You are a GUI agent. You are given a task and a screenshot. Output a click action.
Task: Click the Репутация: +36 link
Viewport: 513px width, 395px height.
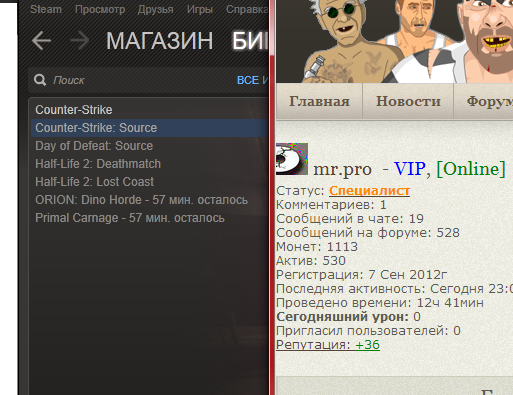pos(328,345)
